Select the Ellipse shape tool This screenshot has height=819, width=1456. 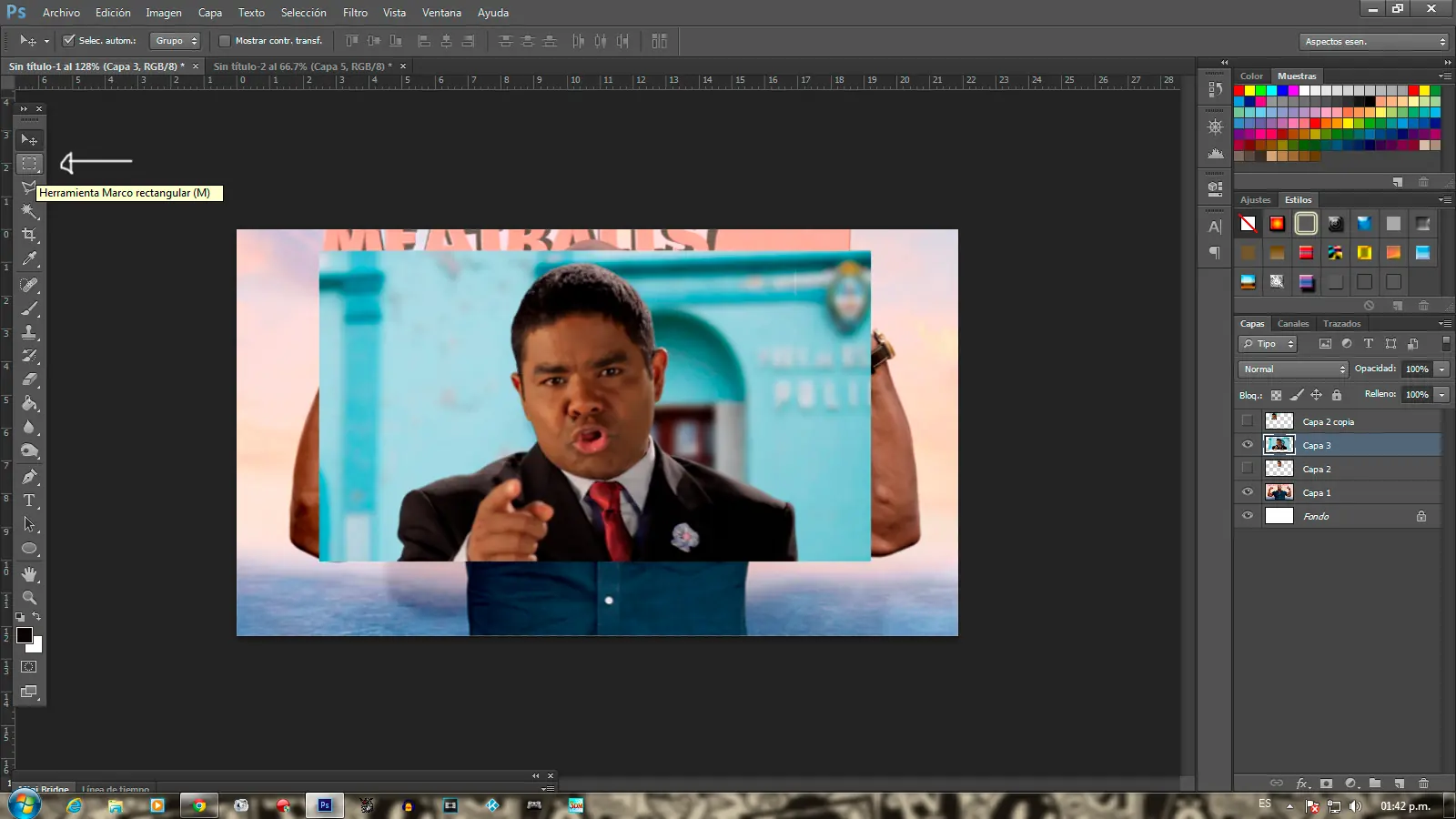pos(29,549)
